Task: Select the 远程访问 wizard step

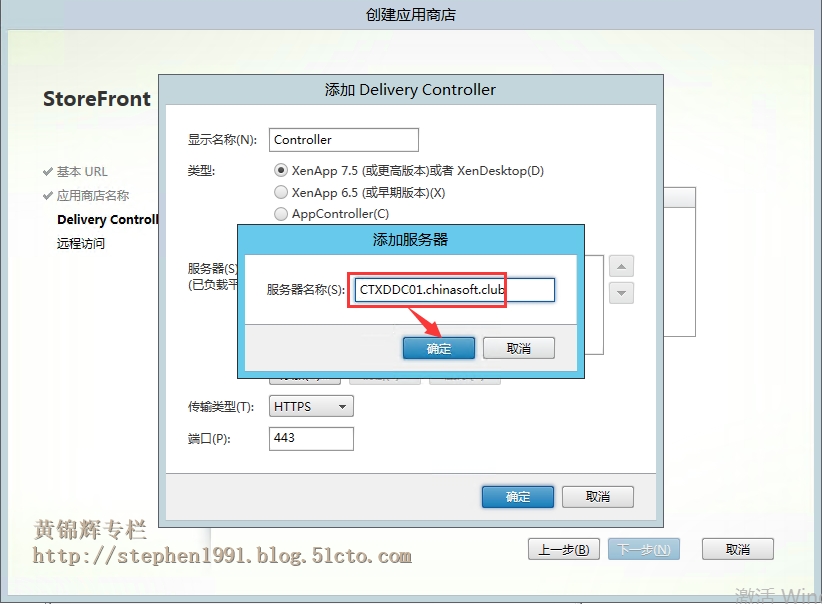Action: (x=81, y=243)
